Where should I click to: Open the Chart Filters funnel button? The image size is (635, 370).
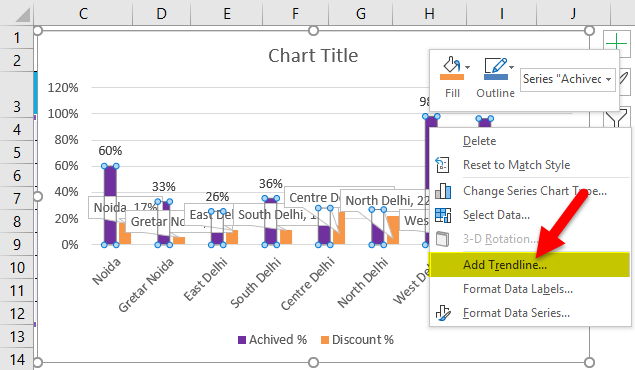[616, 118]
